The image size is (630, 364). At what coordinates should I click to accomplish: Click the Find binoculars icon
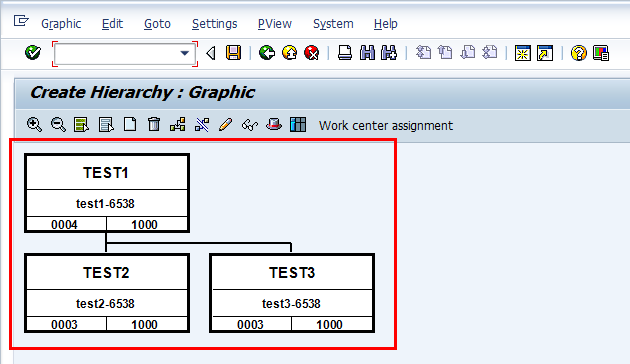367,53
